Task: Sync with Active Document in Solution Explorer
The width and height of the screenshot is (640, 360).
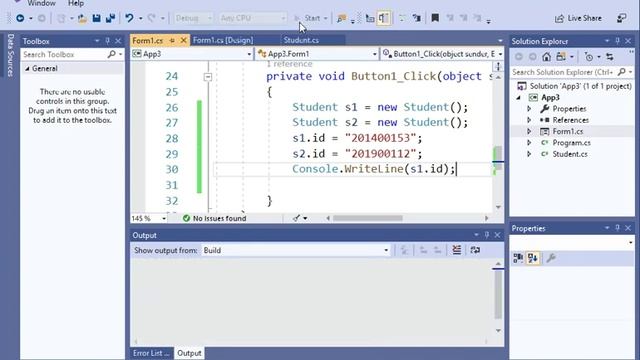Action: (x=610, y=57)
